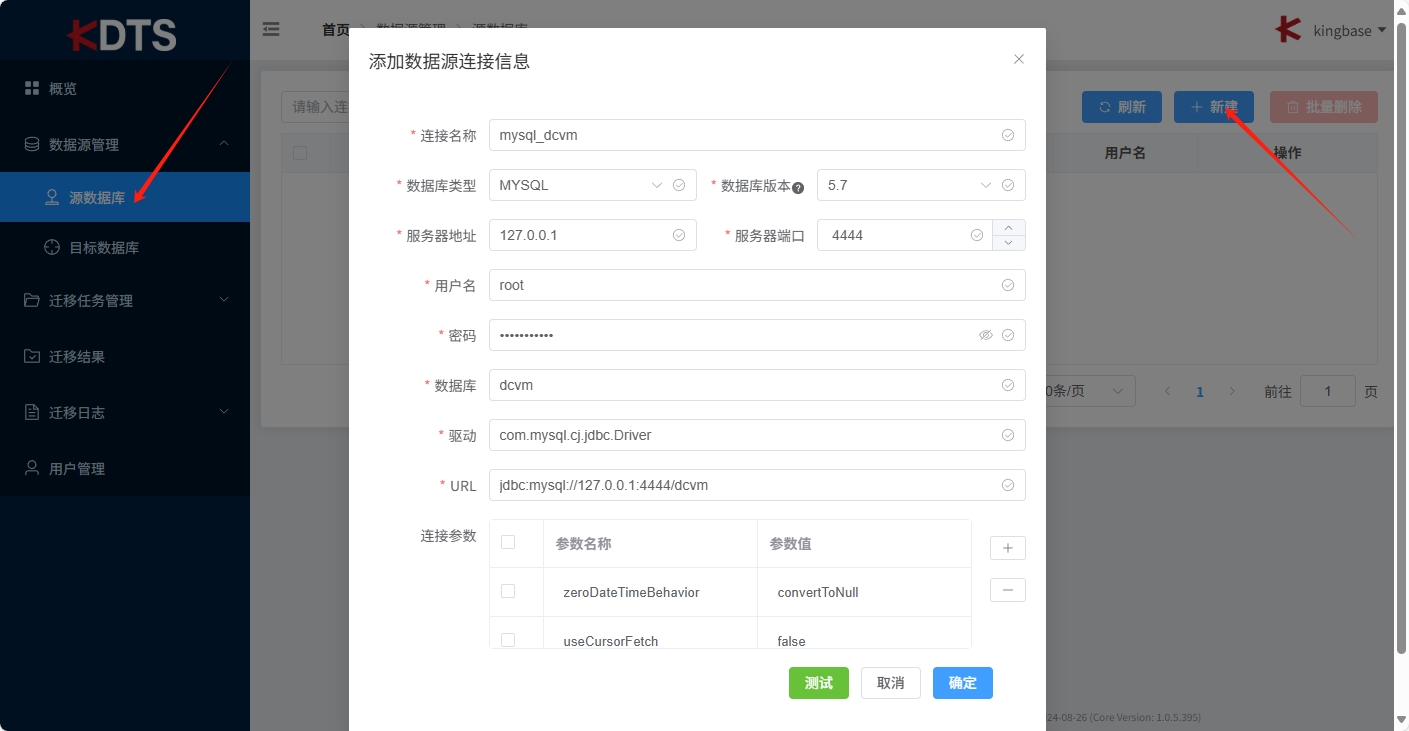
Task: Click the 用户名 column header
Action: point(1125,153)
